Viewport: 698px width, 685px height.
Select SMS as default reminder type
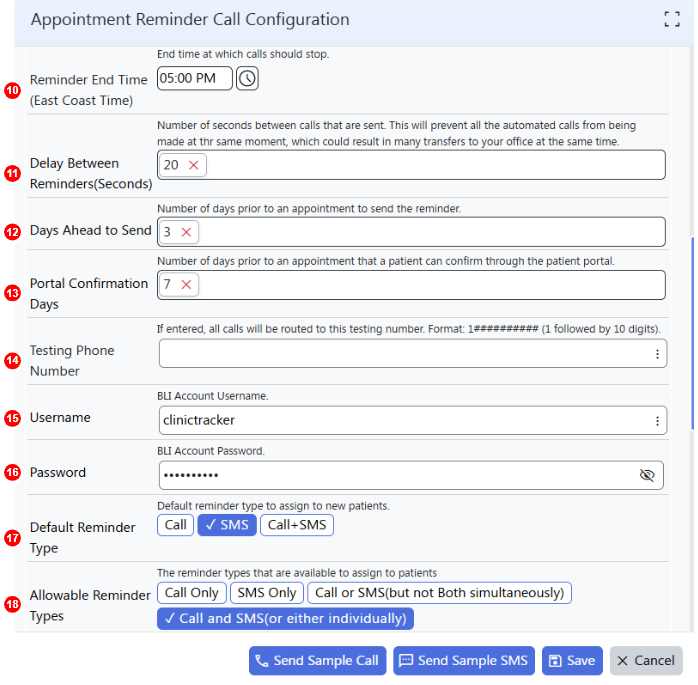coord(227,525)
